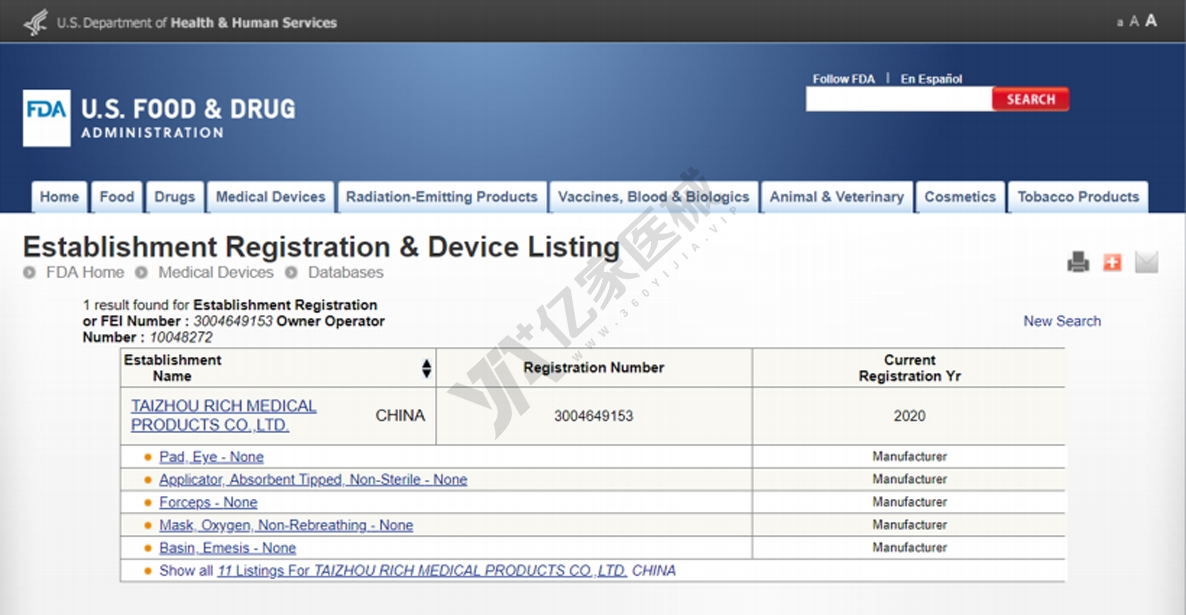
Task: Select the largest text size A
Action: [x=1151, y=21]
